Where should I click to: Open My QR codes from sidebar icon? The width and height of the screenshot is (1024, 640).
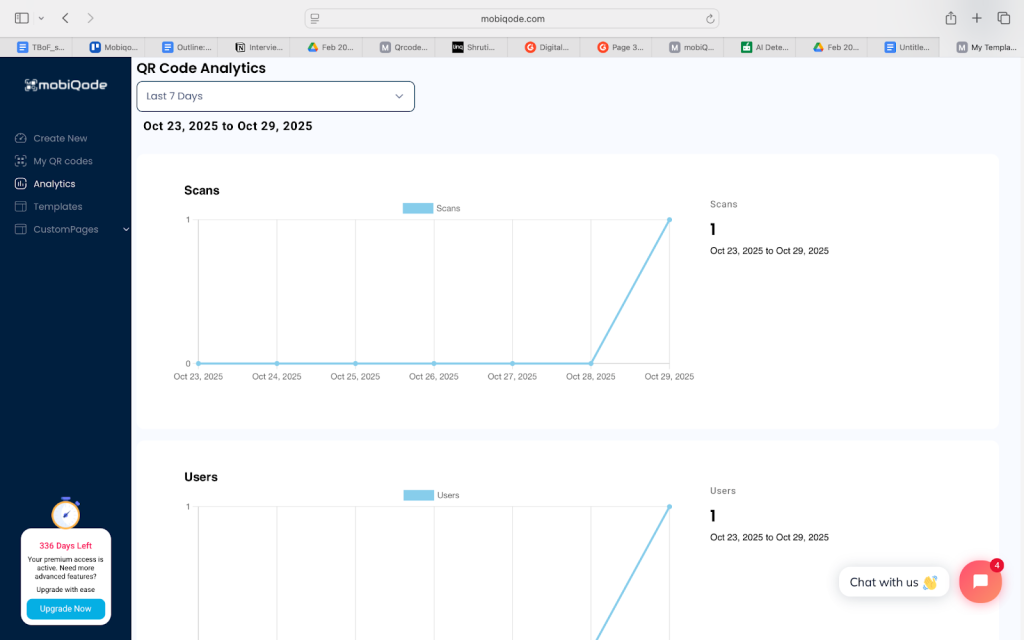coord(21,161)
